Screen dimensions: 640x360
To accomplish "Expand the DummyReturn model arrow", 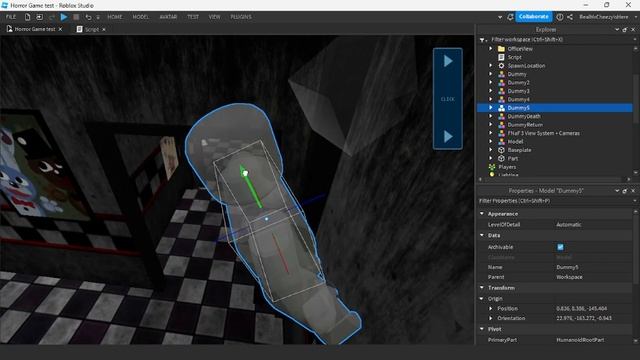I will coord(491,124).
